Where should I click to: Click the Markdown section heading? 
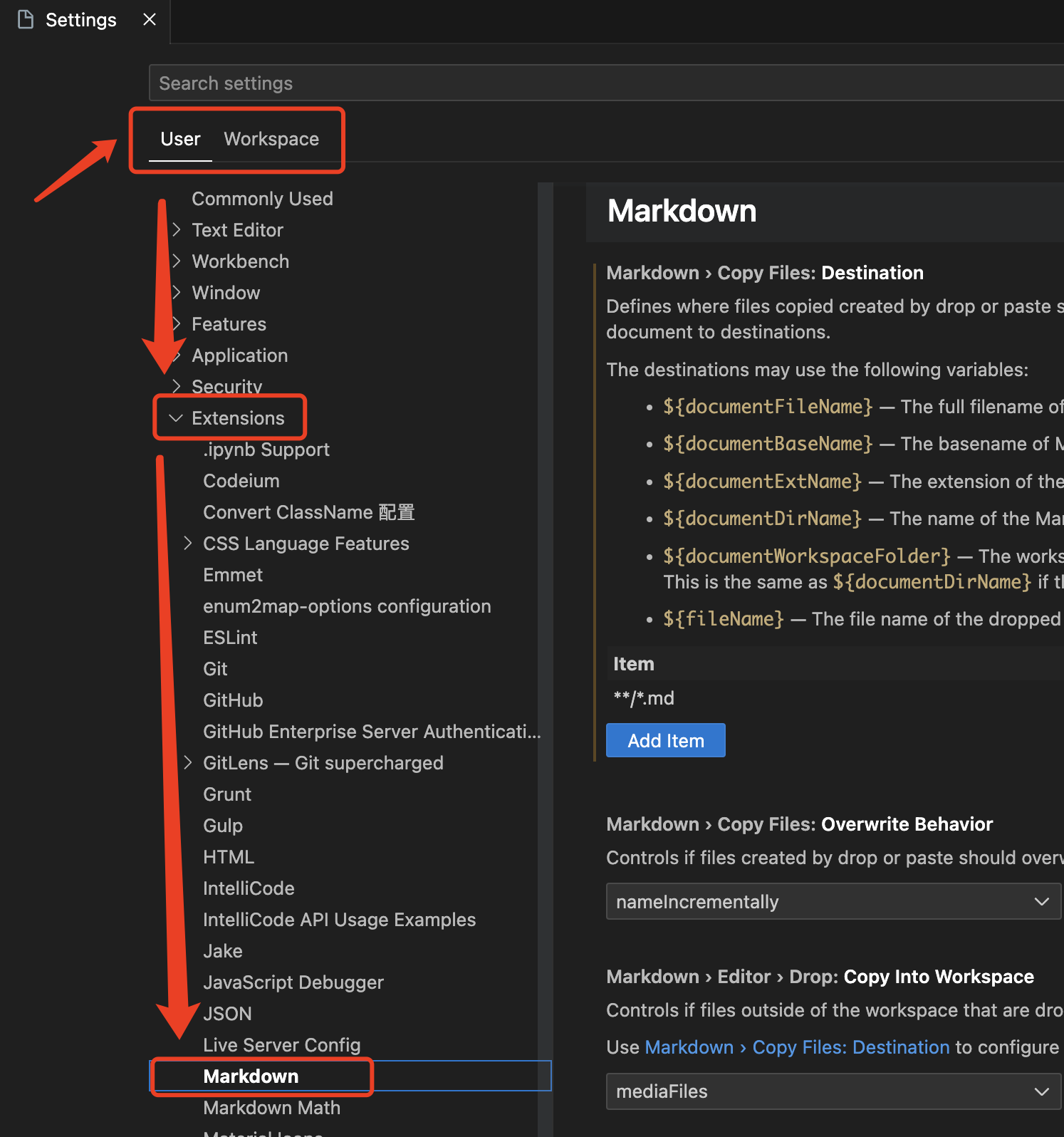pos(682,211)
